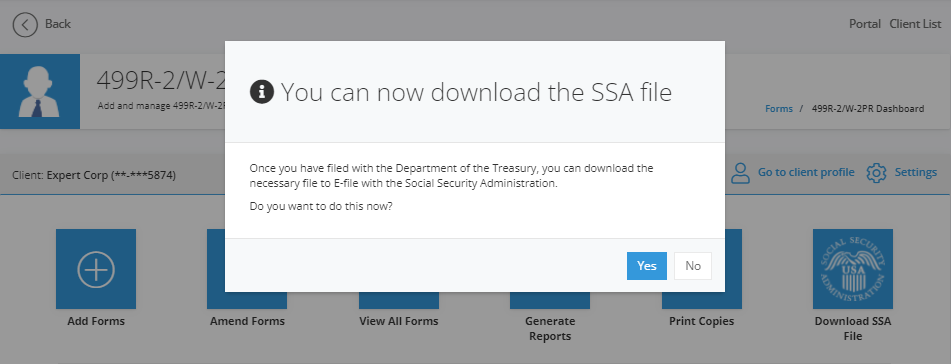Open the Portal link
Screen dimensions: 951x364
[x=865, y=24]
